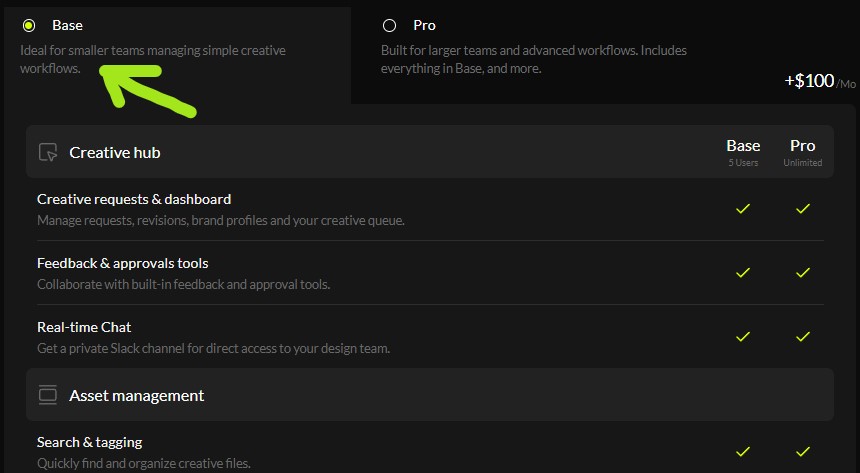The height and width of the screenshot is (473, 860).
Task: Click the +$100/Mo price label
Action: tap(819, 82)
